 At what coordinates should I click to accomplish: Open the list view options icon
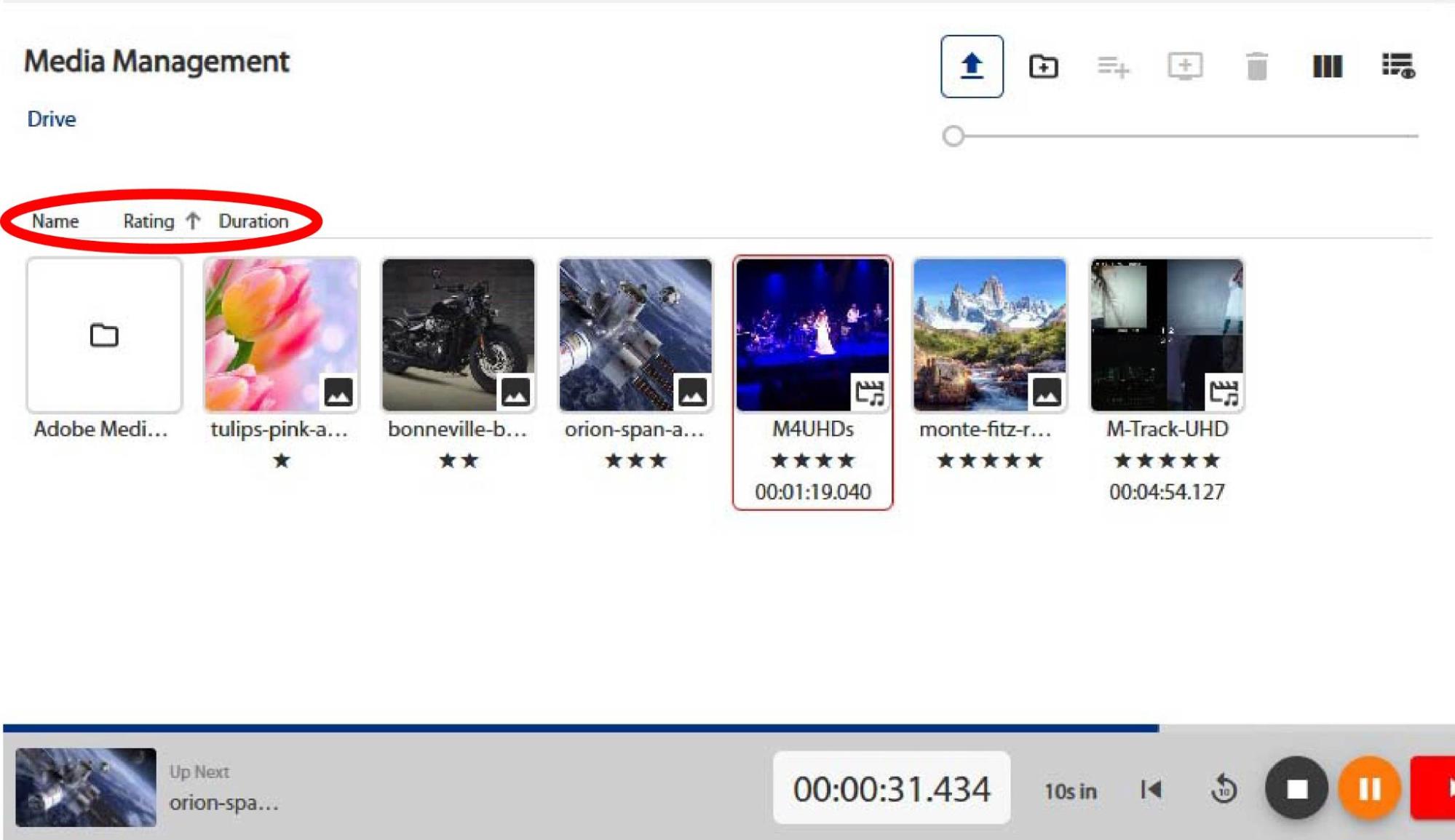click(x=1398, y=66)
